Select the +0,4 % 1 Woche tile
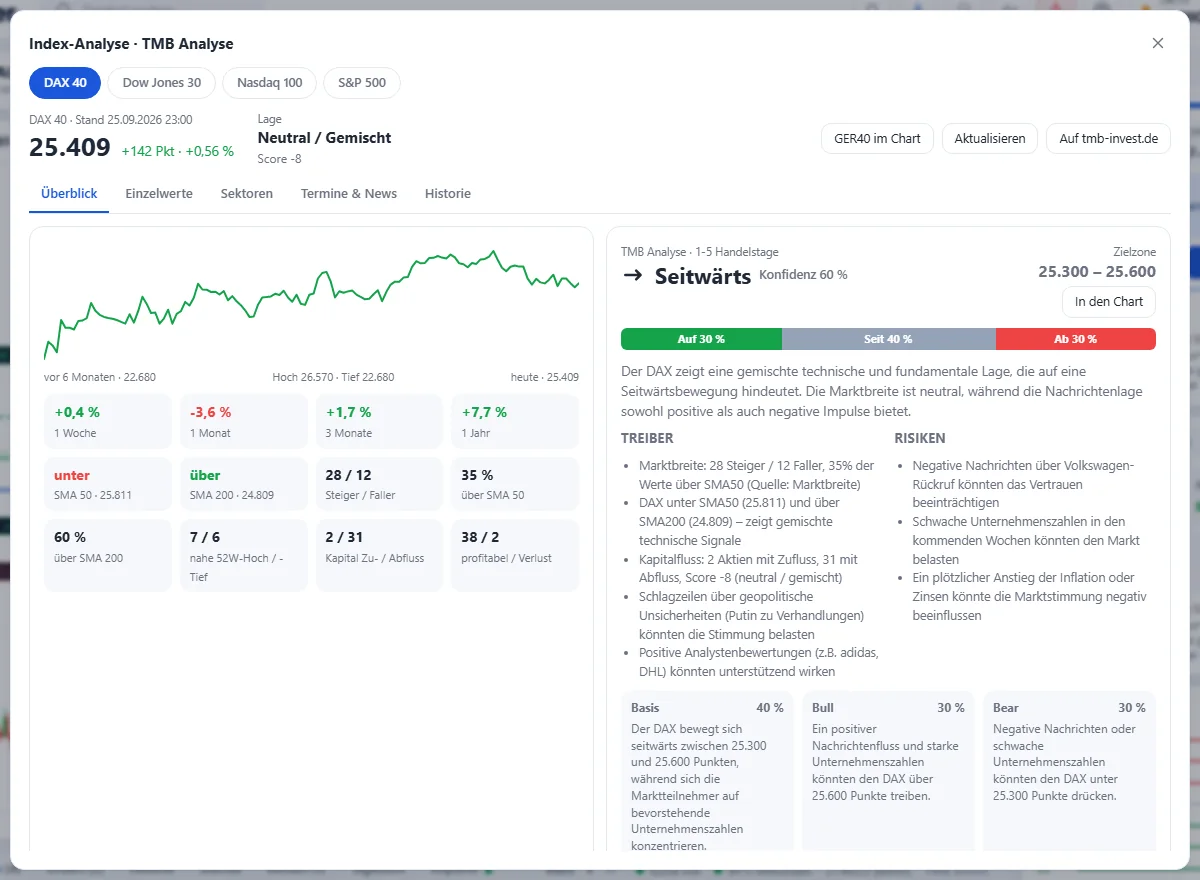1200x880 pixels. [107, 421]
